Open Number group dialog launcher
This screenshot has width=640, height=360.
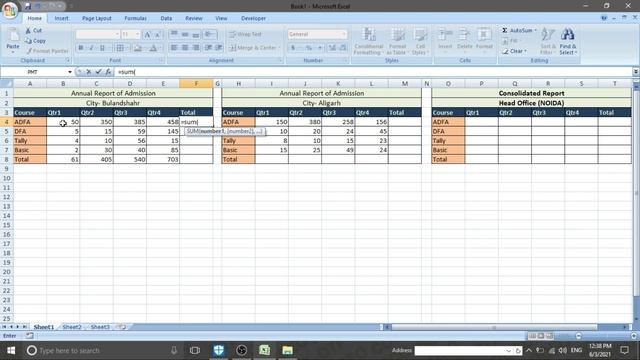click(345, 60)
